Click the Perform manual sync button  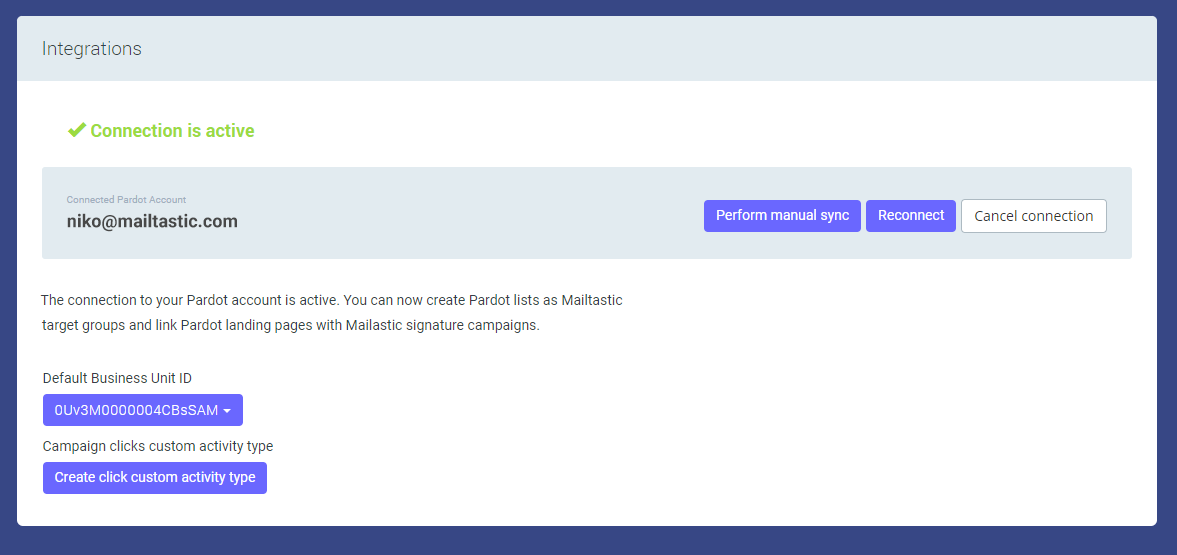click(x=782, y=216)
